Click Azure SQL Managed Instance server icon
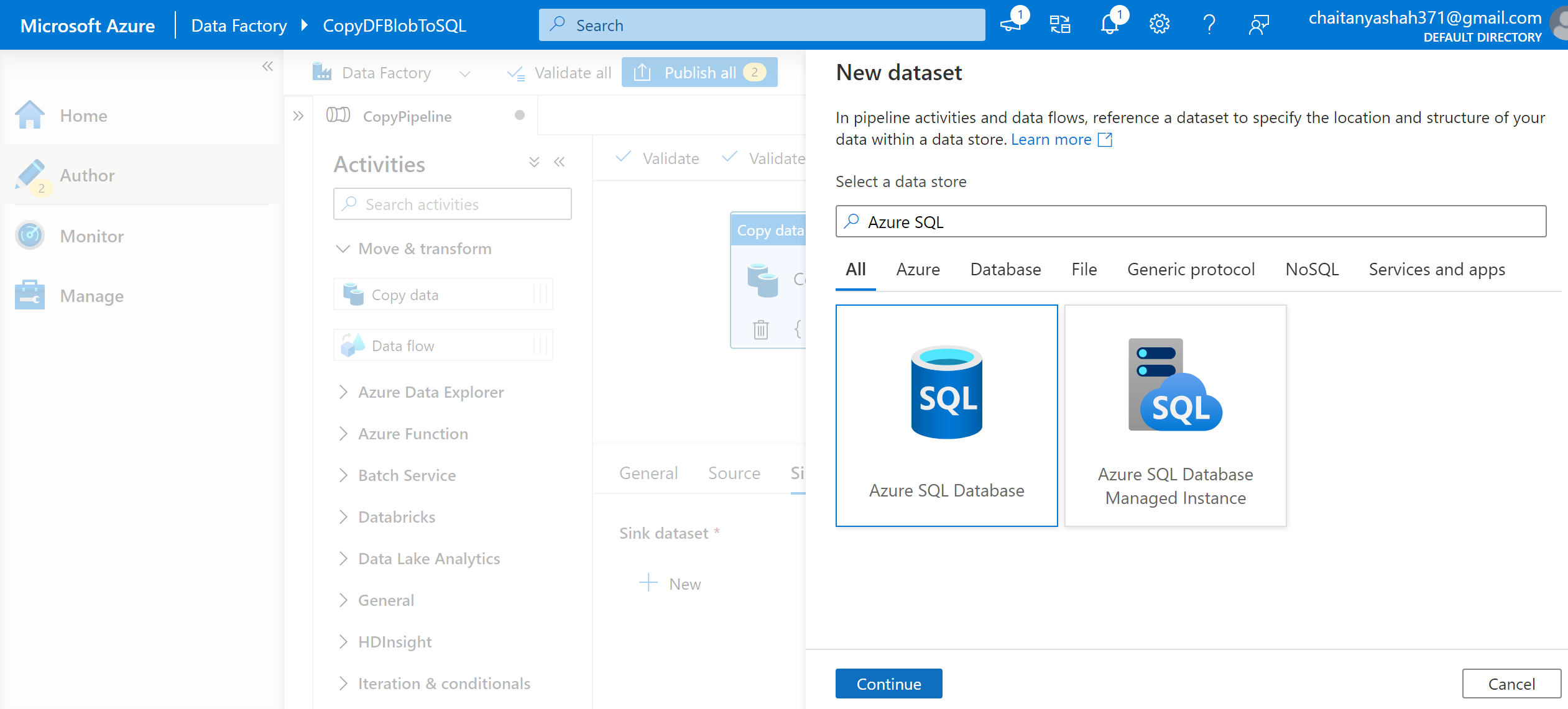Screen dimensions: 1568x709 [1175, 384]
